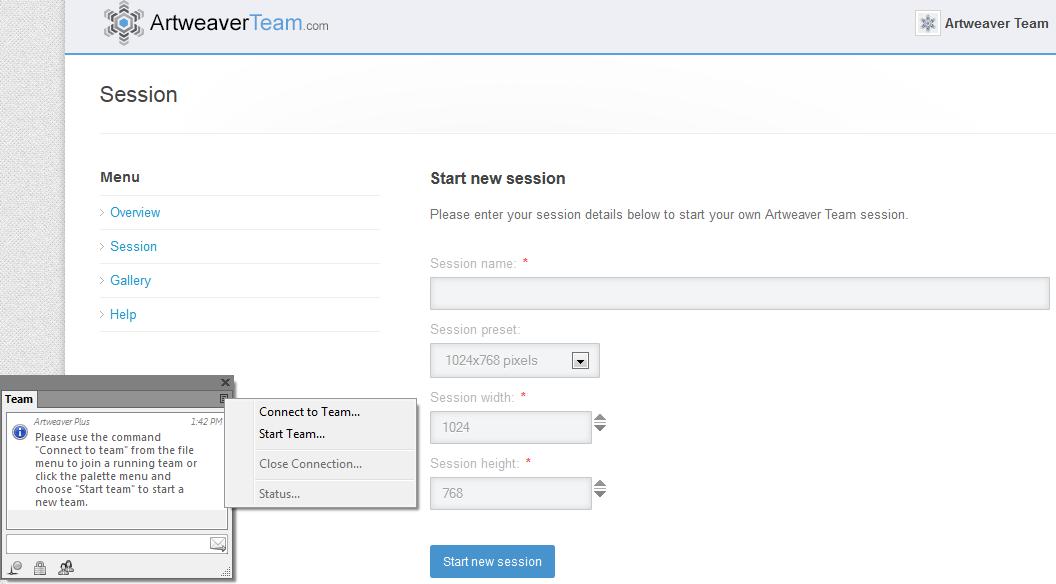Select the Team tab
Screen dimensions: 1056x584
[19, 399]
